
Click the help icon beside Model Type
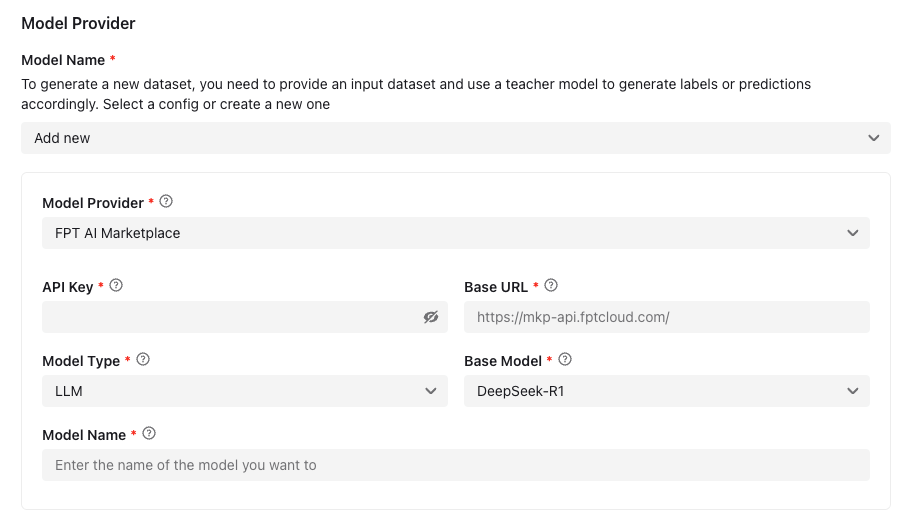pos(143,360)
